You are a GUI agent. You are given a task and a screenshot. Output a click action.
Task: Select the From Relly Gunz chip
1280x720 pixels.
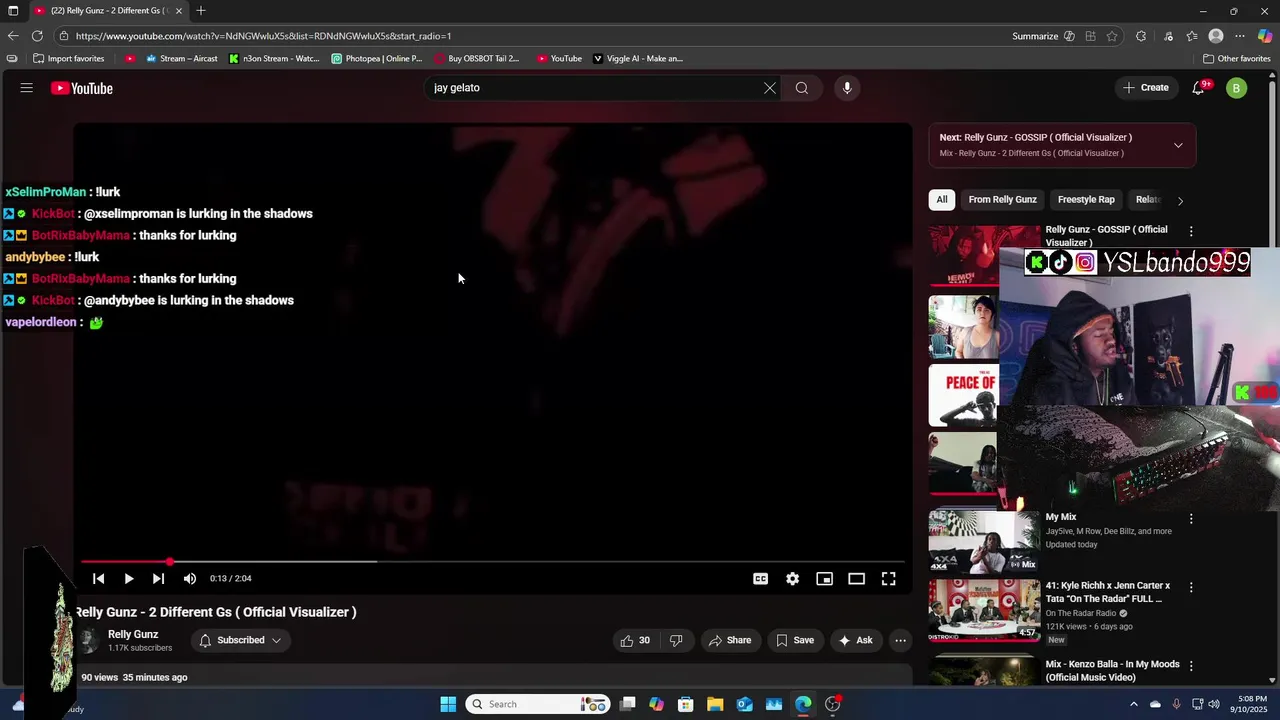tap(1002, 199)
